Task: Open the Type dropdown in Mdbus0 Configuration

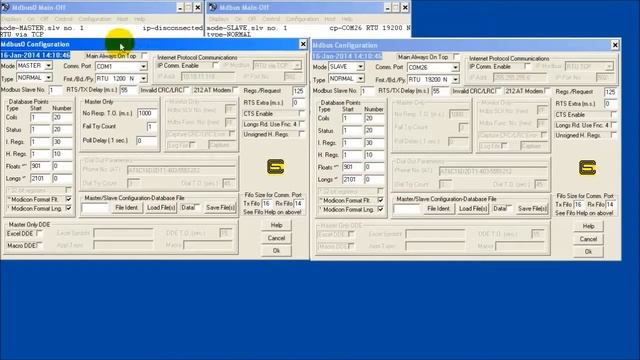Action: (x=48, y=78)
